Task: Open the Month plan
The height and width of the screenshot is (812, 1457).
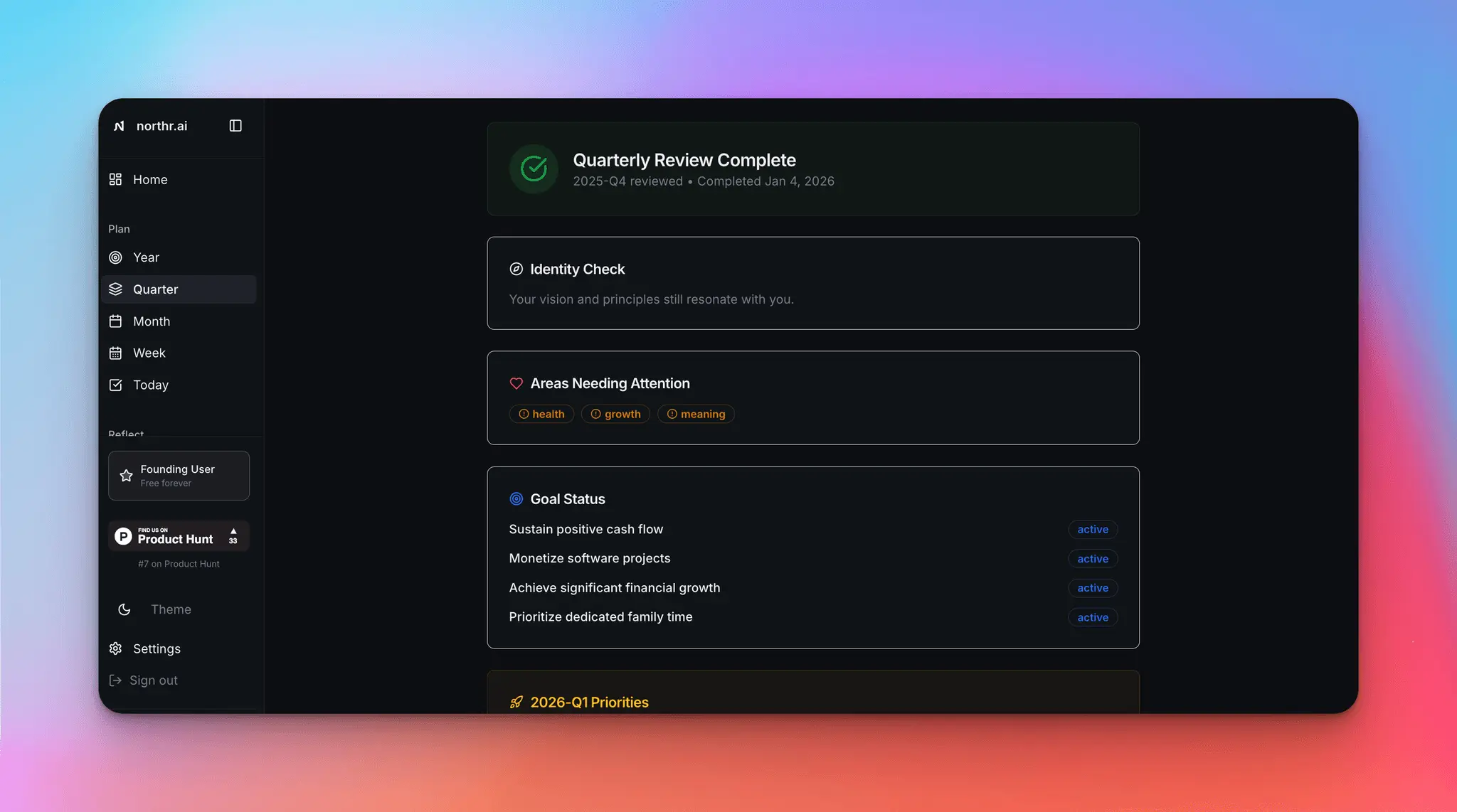Action: 179,321
